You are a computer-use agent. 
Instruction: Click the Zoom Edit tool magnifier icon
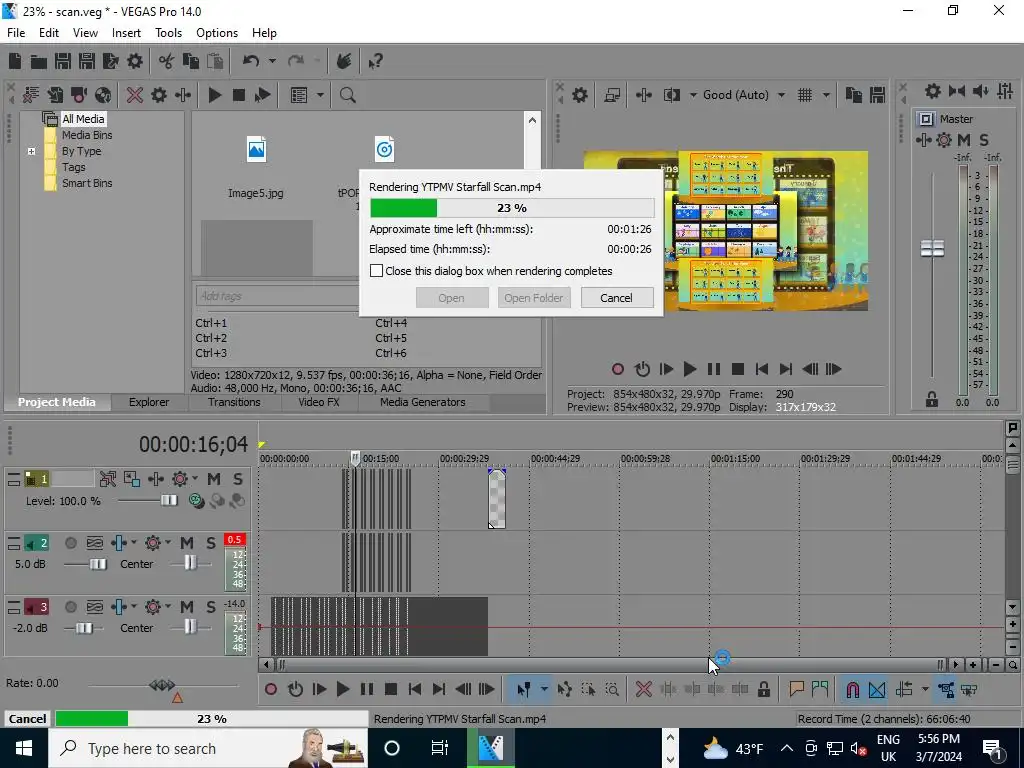pyautogui.click(x=612, y=689)
